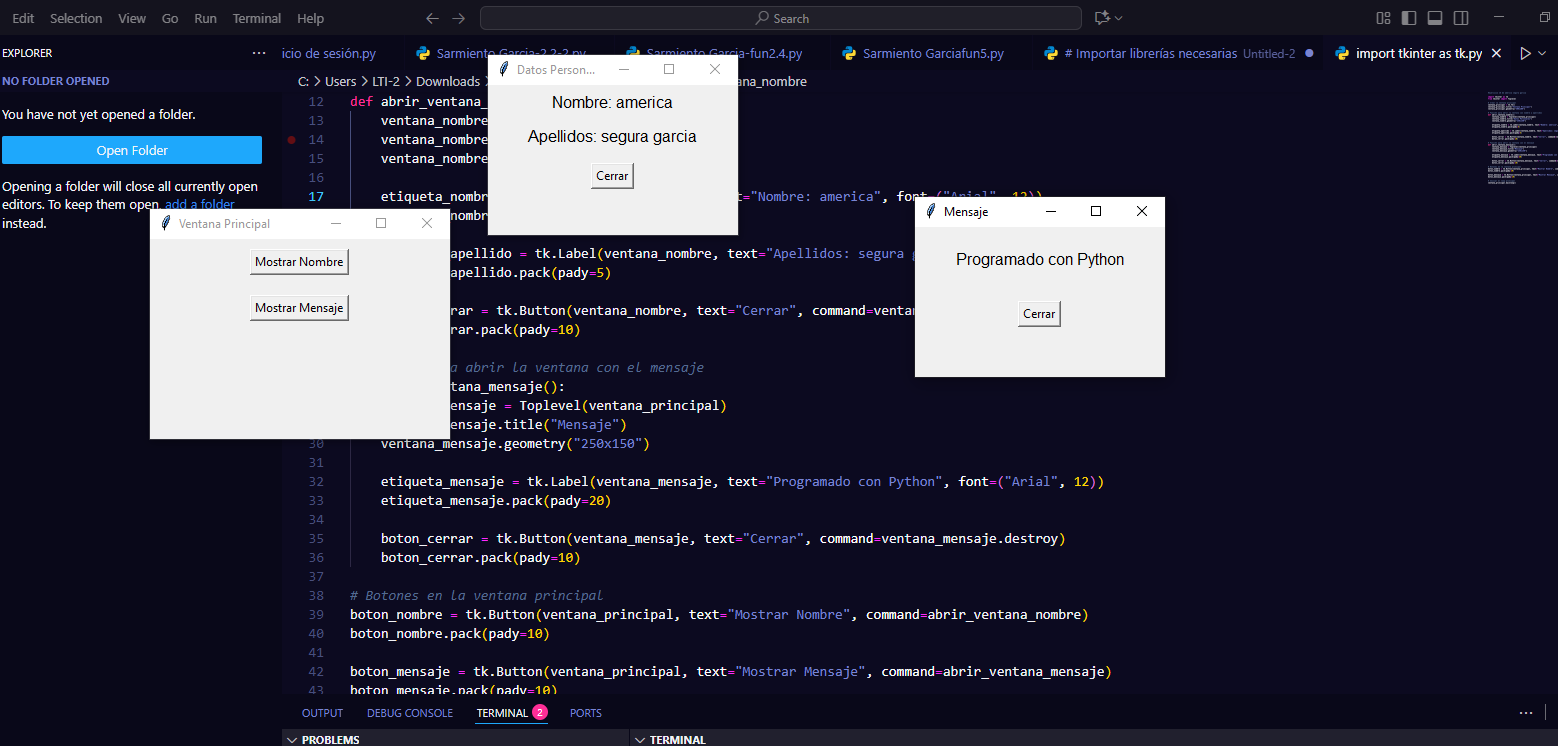1558x746 pixels.
Task: Open Explorer more actions ellipsis
Action: tap(259, 53)
